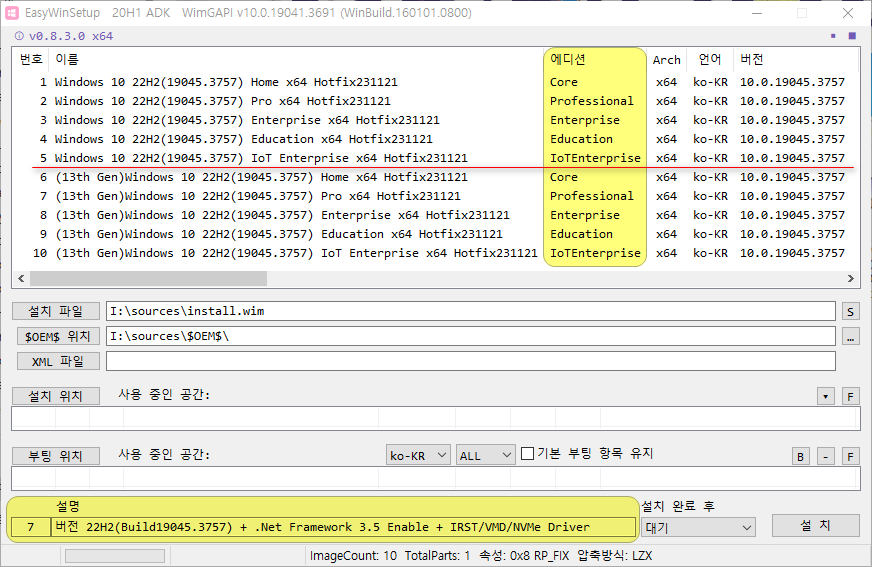872x567 pixels.
Task: Click the 에디션 column header
Action: click(x=595, y=59)
